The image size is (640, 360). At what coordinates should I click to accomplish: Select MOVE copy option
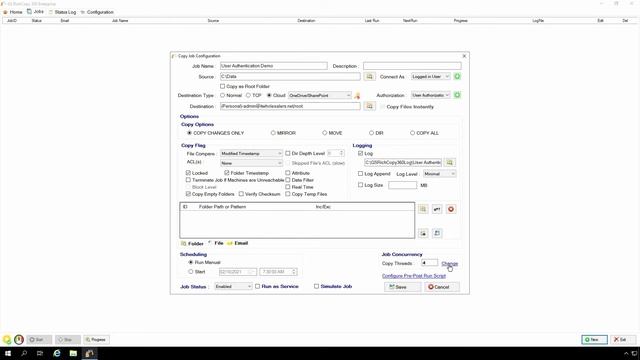324,133
